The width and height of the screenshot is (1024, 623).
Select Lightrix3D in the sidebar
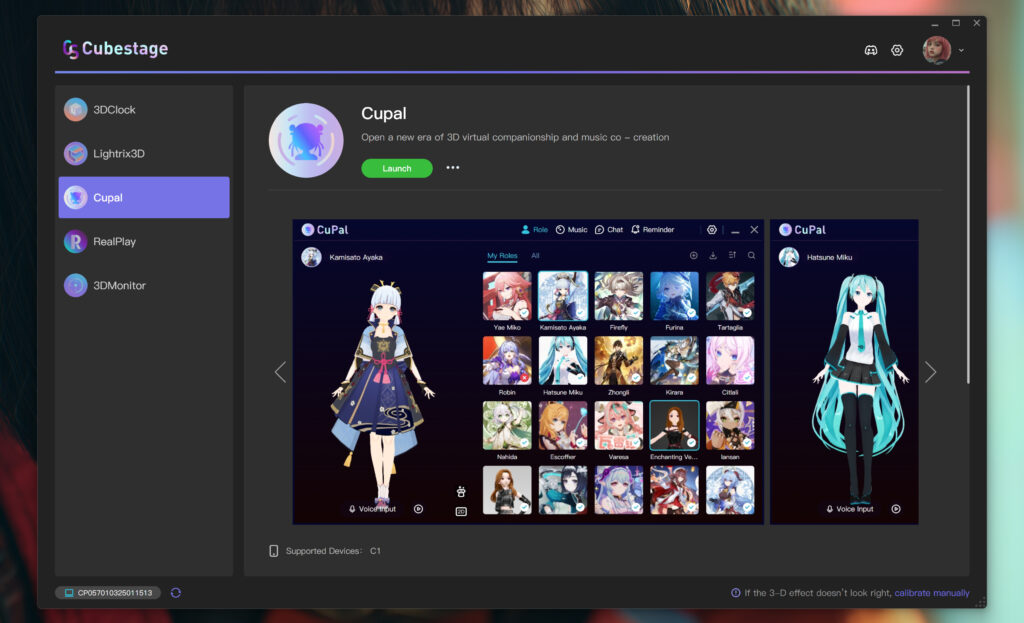click(x=144, y=153)
